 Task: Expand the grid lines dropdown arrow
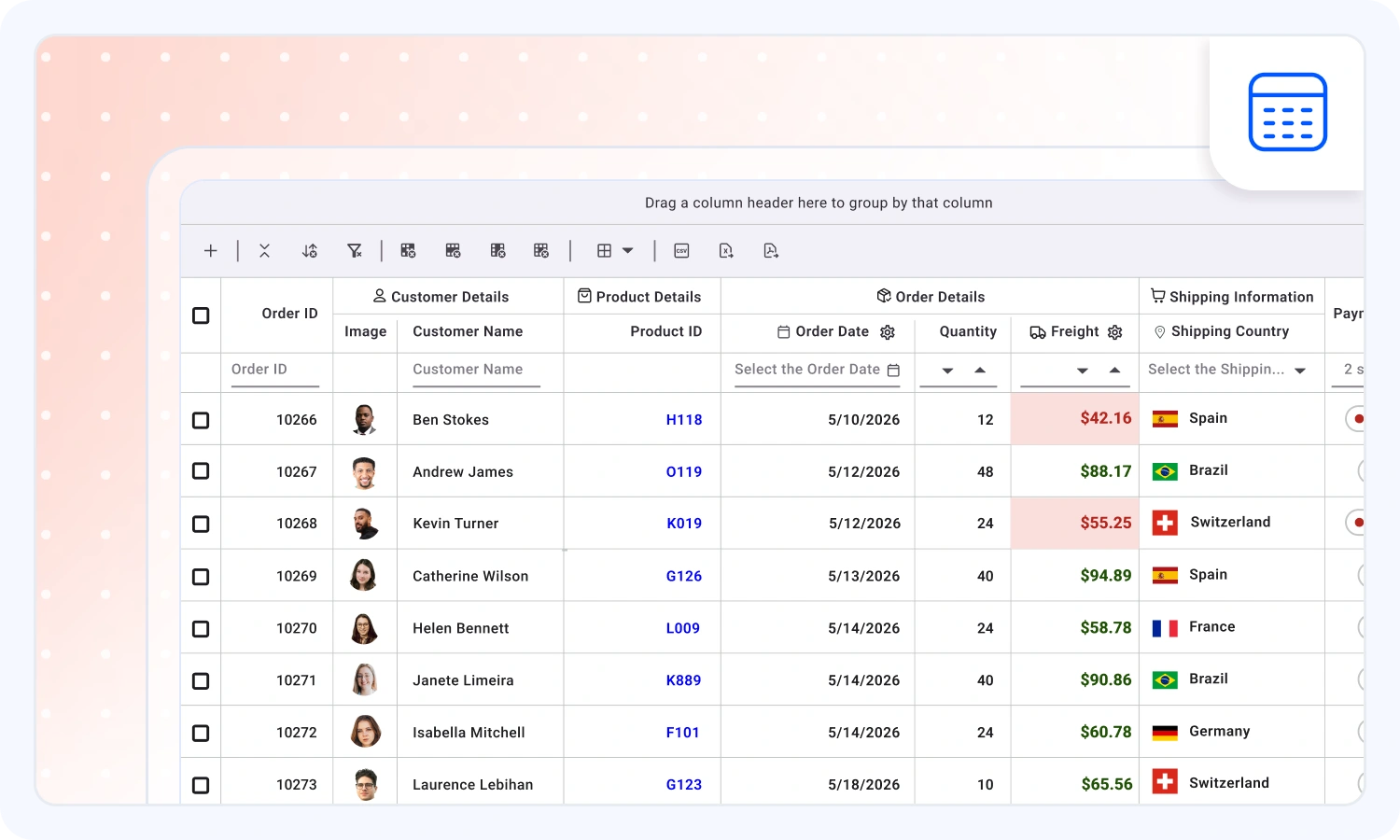click(628, 251)
